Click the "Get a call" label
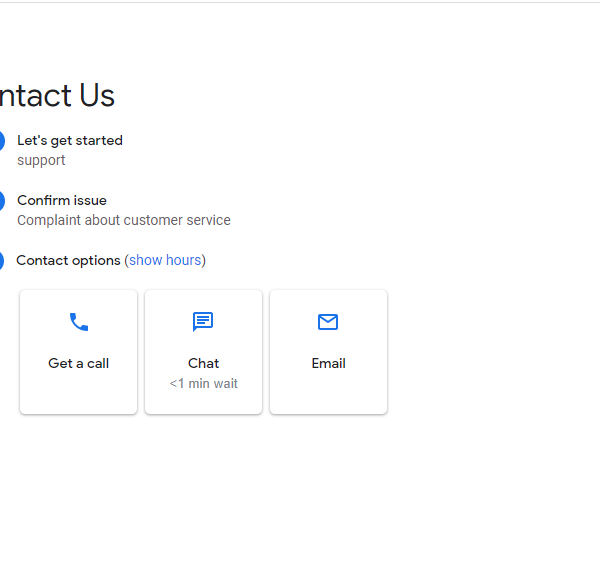Screen dimensions: 600x579 click(x=78, y=363)
